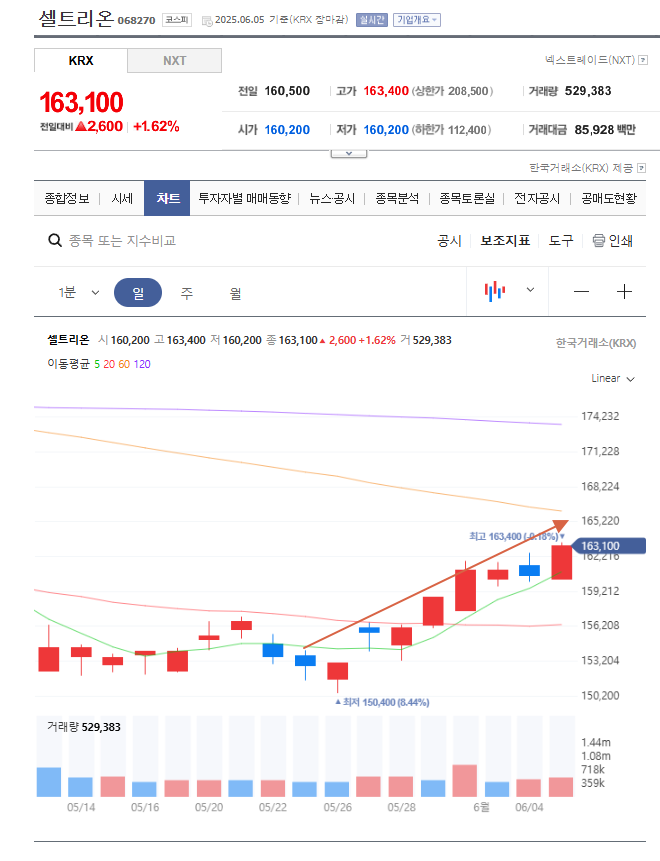Click the printer icon next to 인쇄
The width and height of the screenshot is (660, 861).
tap(599, 241)
